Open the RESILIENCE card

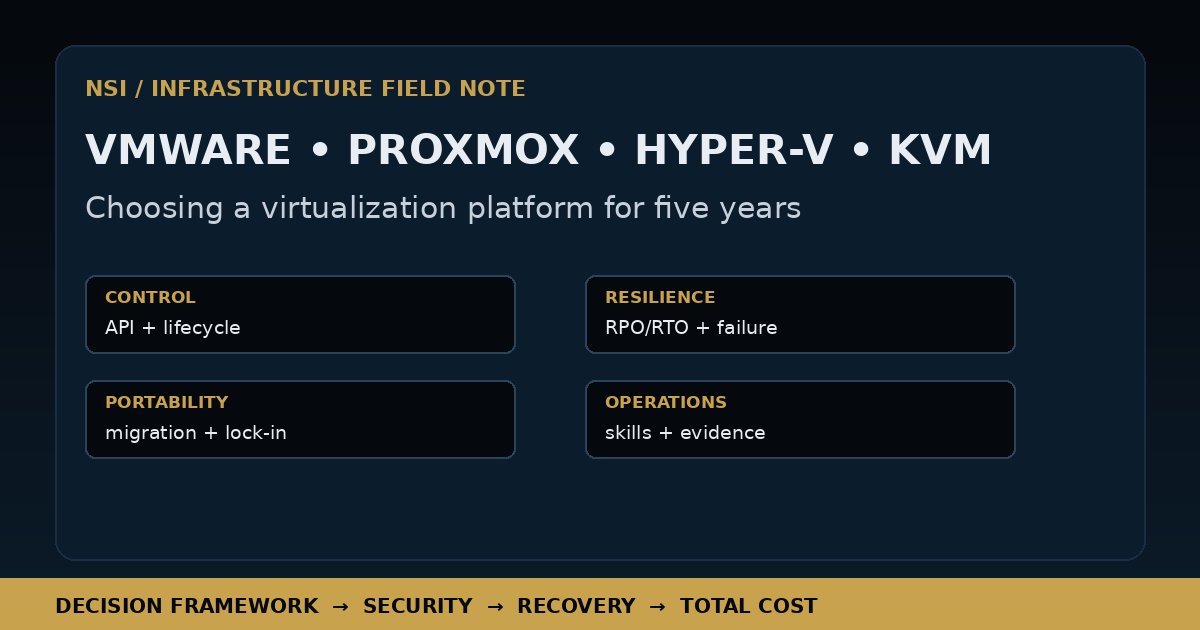[x=800, y=314]
